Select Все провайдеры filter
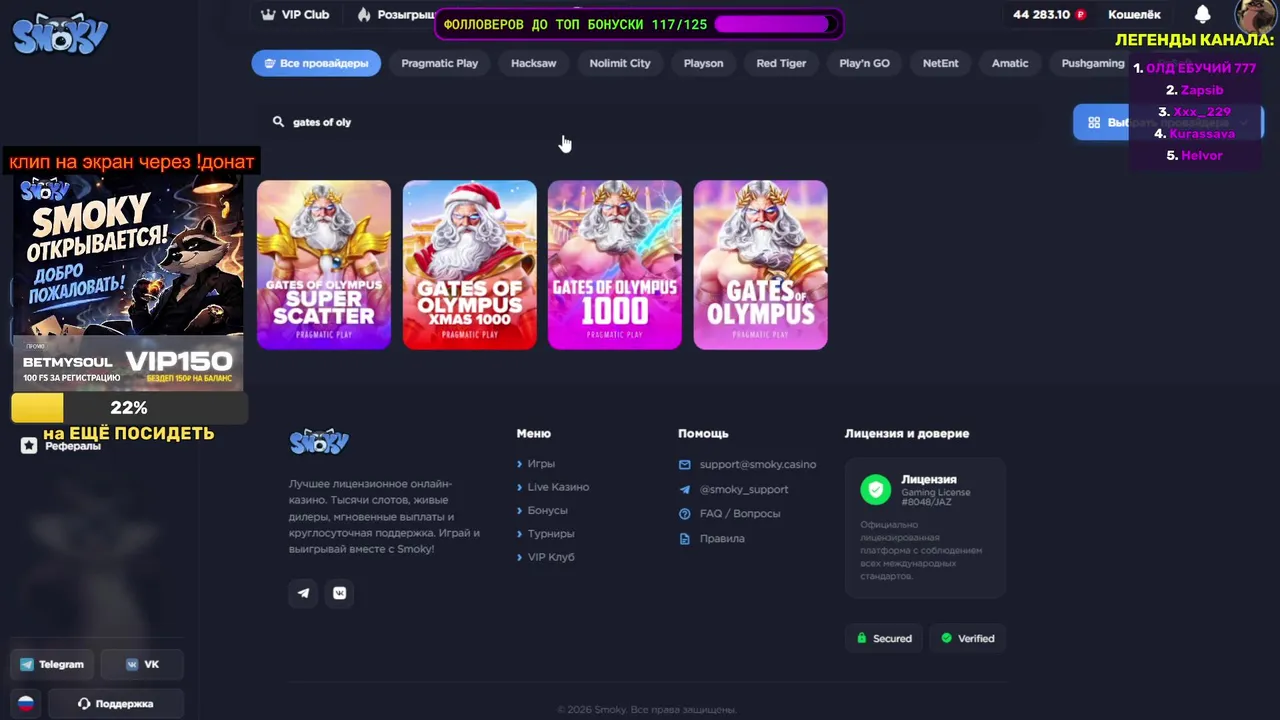The image size is (1280, 720). click(316, 63)
